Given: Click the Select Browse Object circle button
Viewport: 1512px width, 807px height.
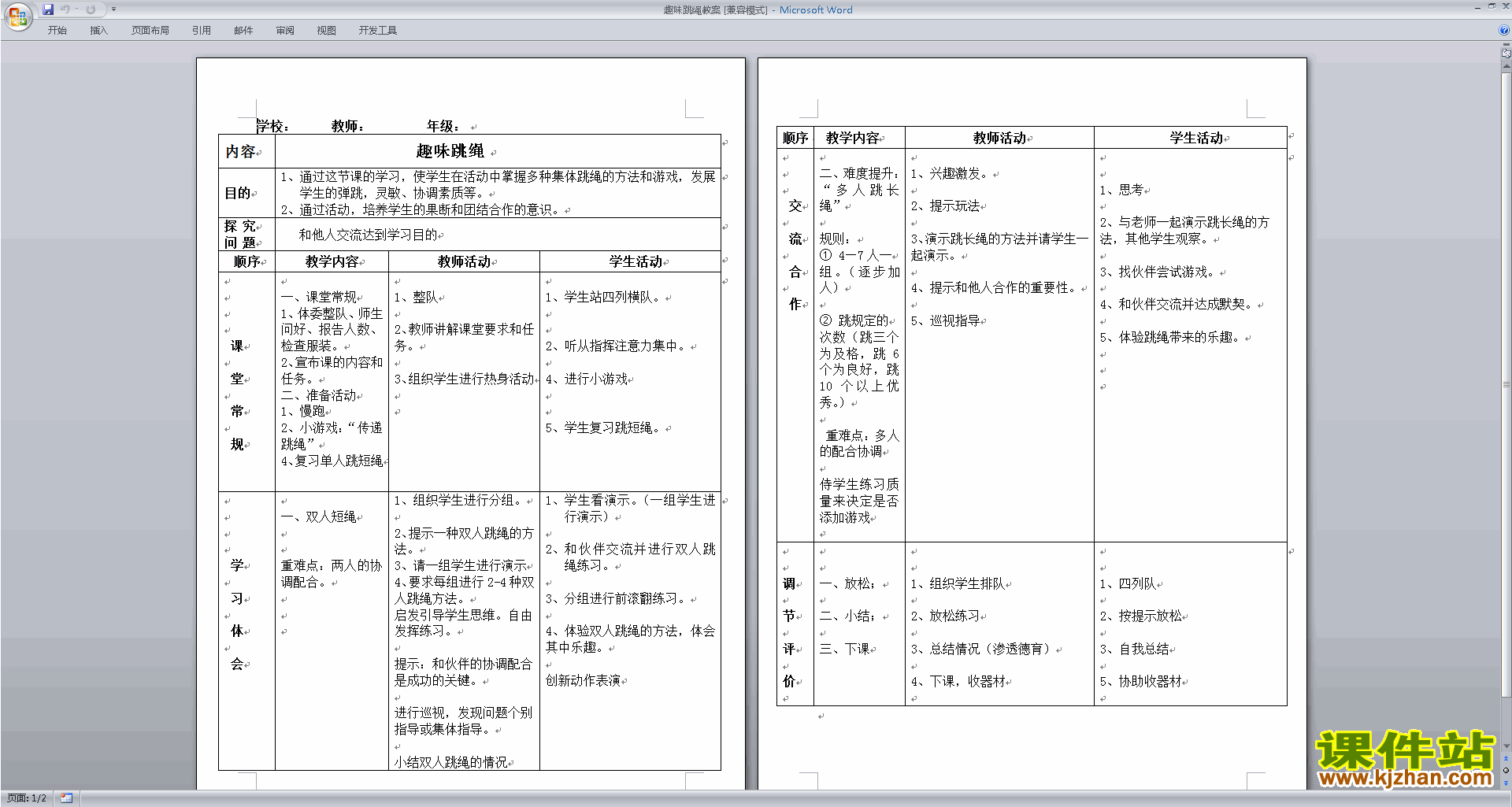Looking at the screenshot, I should pyautogui.click(x=1506, y=771).
